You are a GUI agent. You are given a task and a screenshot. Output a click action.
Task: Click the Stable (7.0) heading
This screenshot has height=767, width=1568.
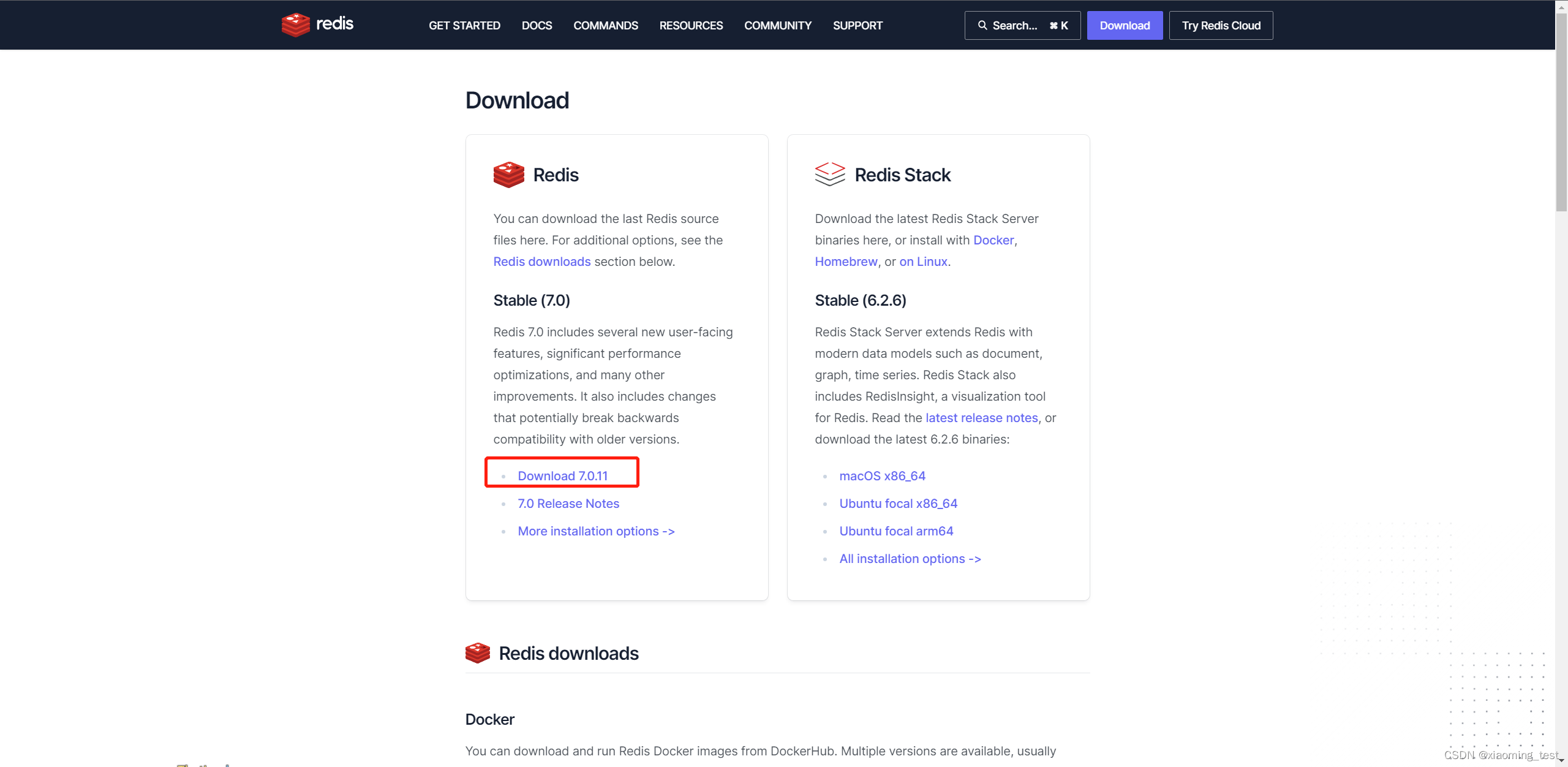(x=532, y=300)
